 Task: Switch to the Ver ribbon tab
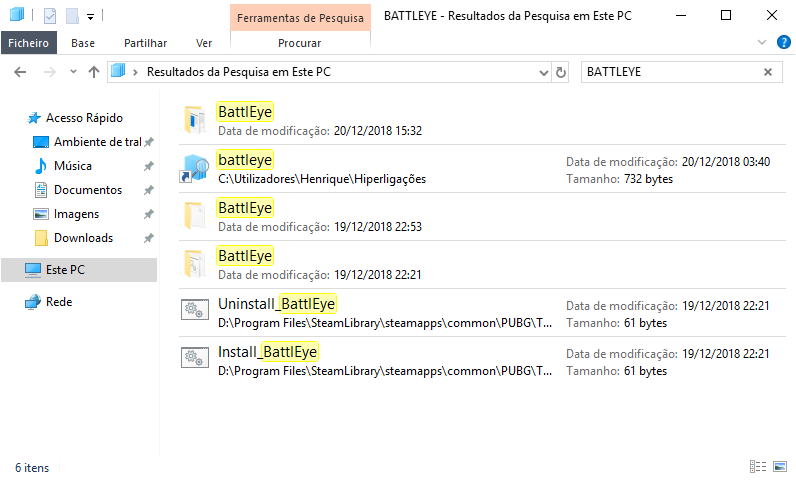(x=204, y=43)
